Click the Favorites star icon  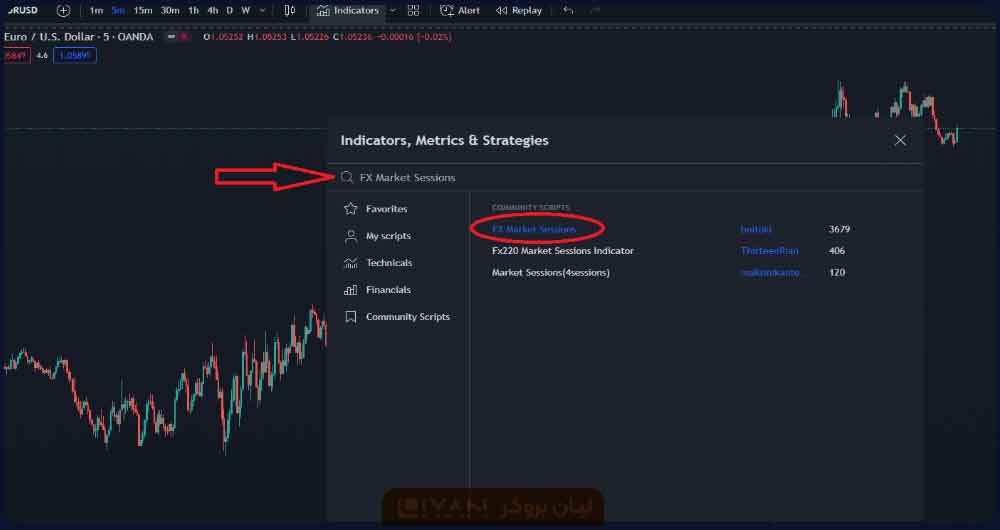[350, 209]
